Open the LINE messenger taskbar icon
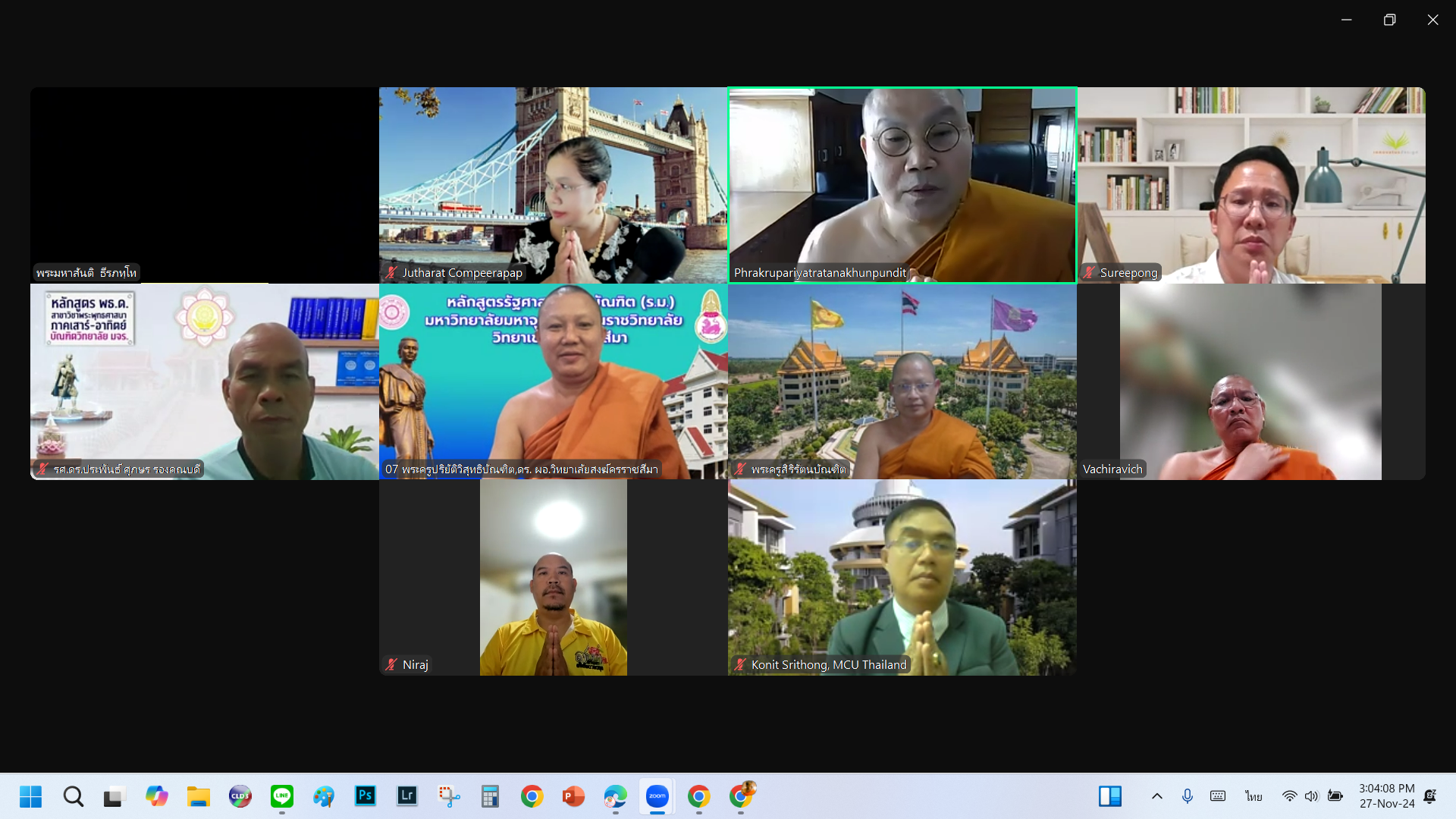Screen dimensions: 1456x819 [282, 796]
